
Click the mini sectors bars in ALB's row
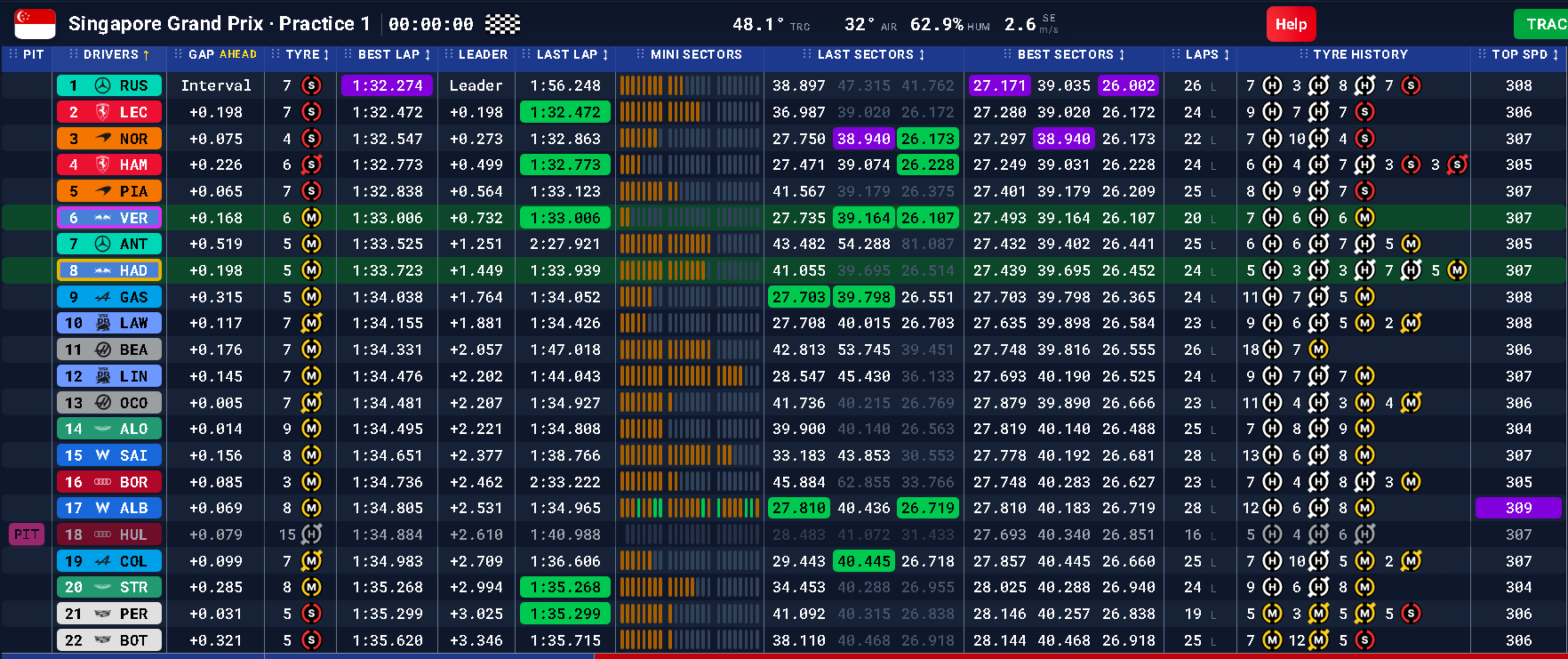pos(689,508)
